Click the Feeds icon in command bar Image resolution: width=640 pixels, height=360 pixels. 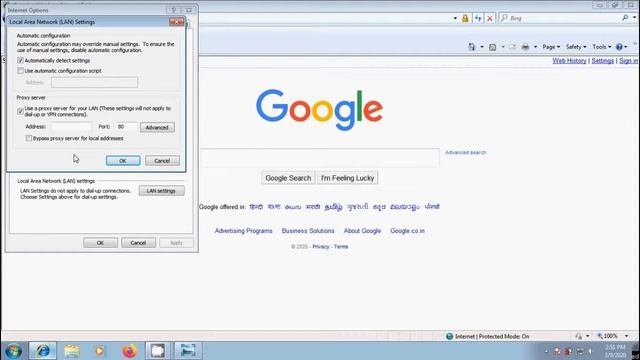(x=493, y=47)
